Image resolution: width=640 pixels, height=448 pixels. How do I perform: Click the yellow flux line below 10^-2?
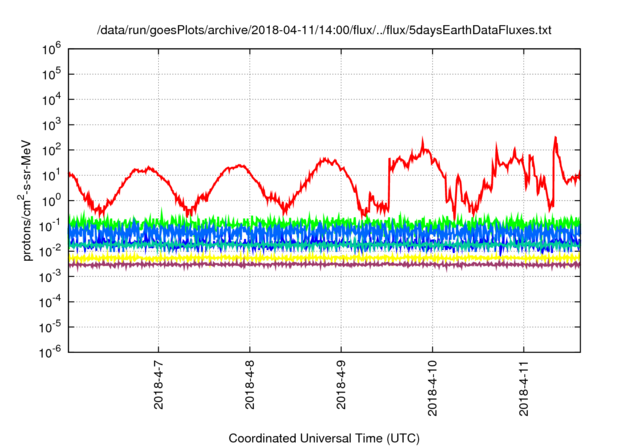pos(324,258)
